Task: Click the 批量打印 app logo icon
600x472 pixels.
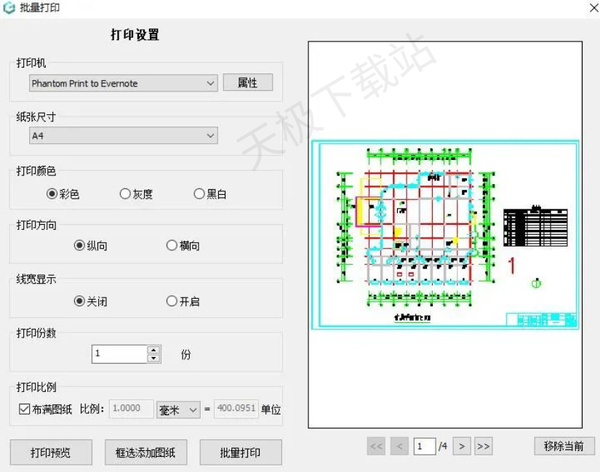Action: [9, 8]
